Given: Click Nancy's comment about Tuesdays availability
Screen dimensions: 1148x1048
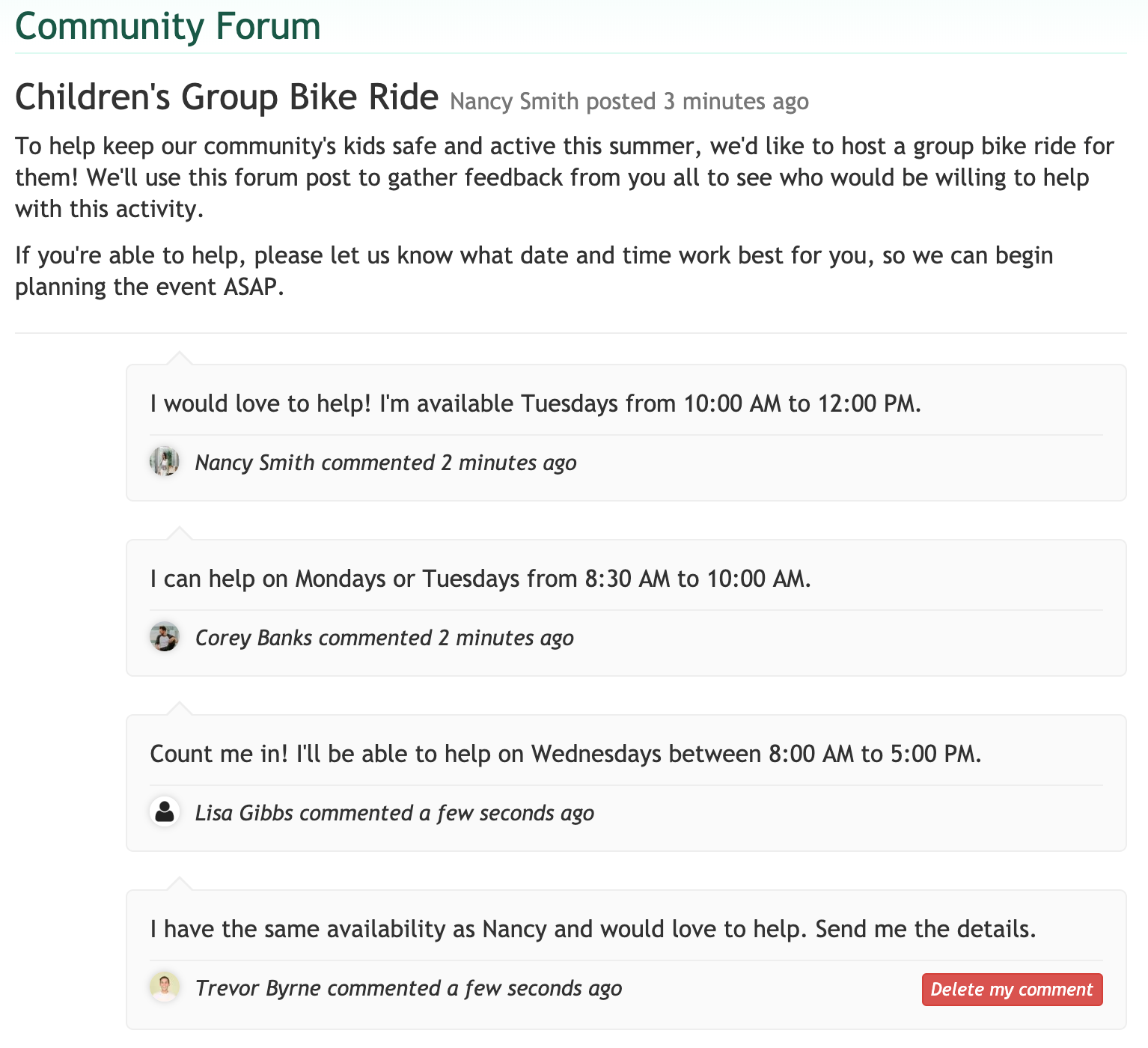Looking at the screenshot, I should (x=535, y=403).
